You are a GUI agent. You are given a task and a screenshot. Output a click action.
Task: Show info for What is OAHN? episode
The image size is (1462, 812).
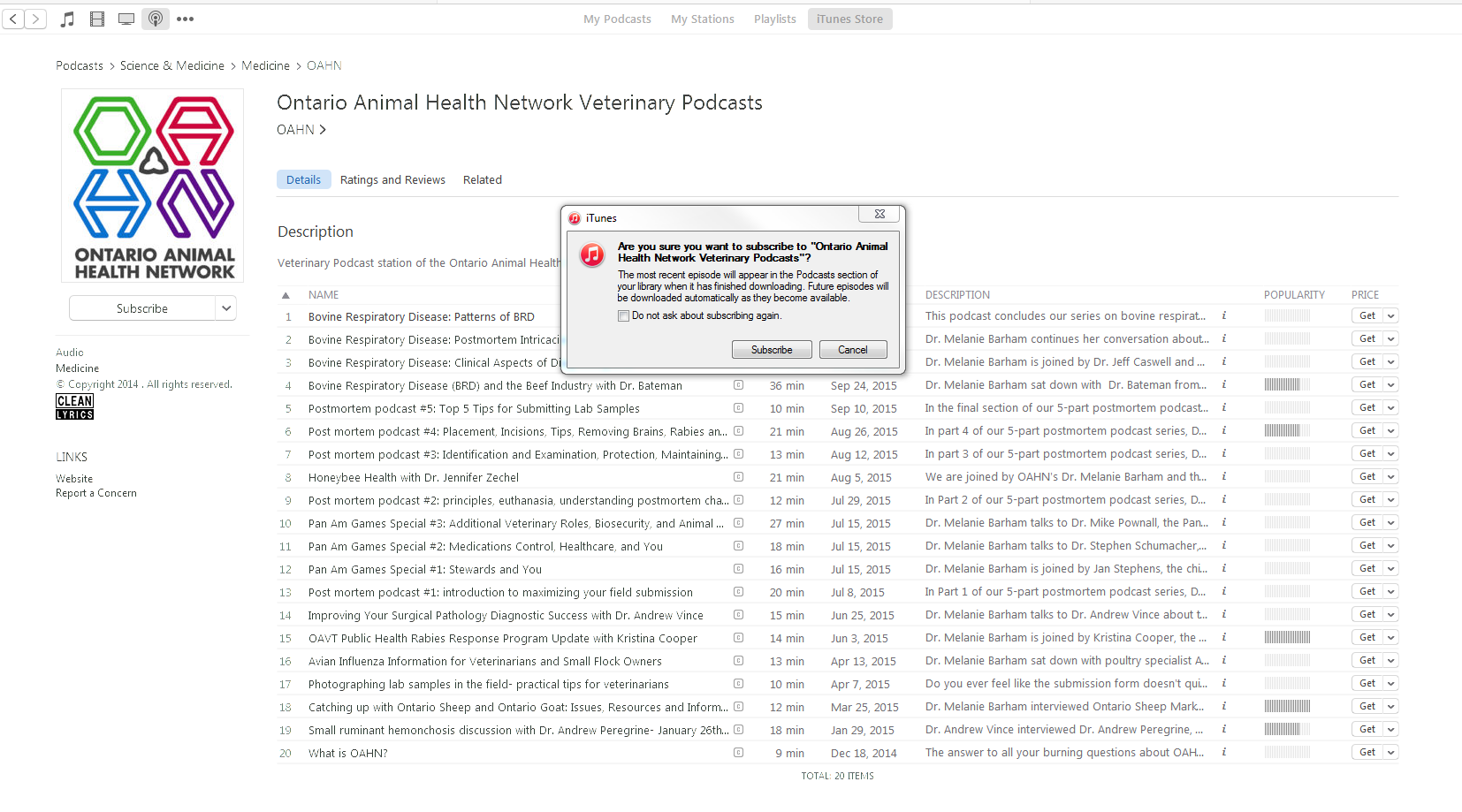tap(1223, 752)
